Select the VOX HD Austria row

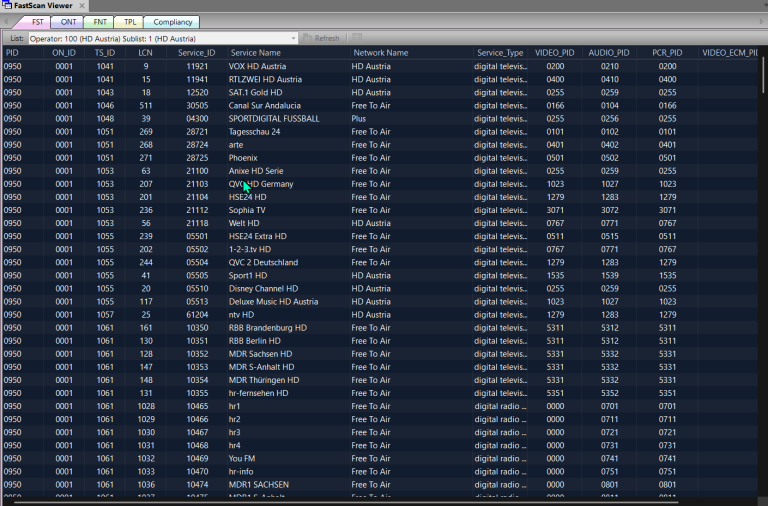(x=380, y=66)
